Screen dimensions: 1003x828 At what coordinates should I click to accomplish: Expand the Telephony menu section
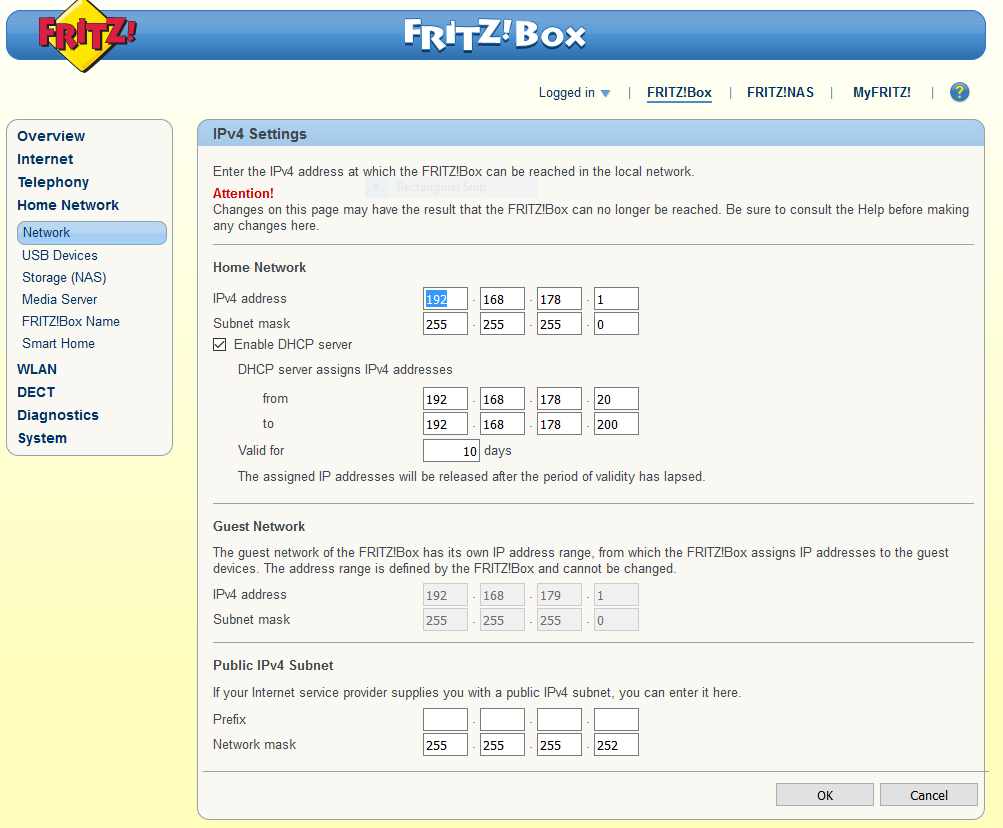click(53, 182)
